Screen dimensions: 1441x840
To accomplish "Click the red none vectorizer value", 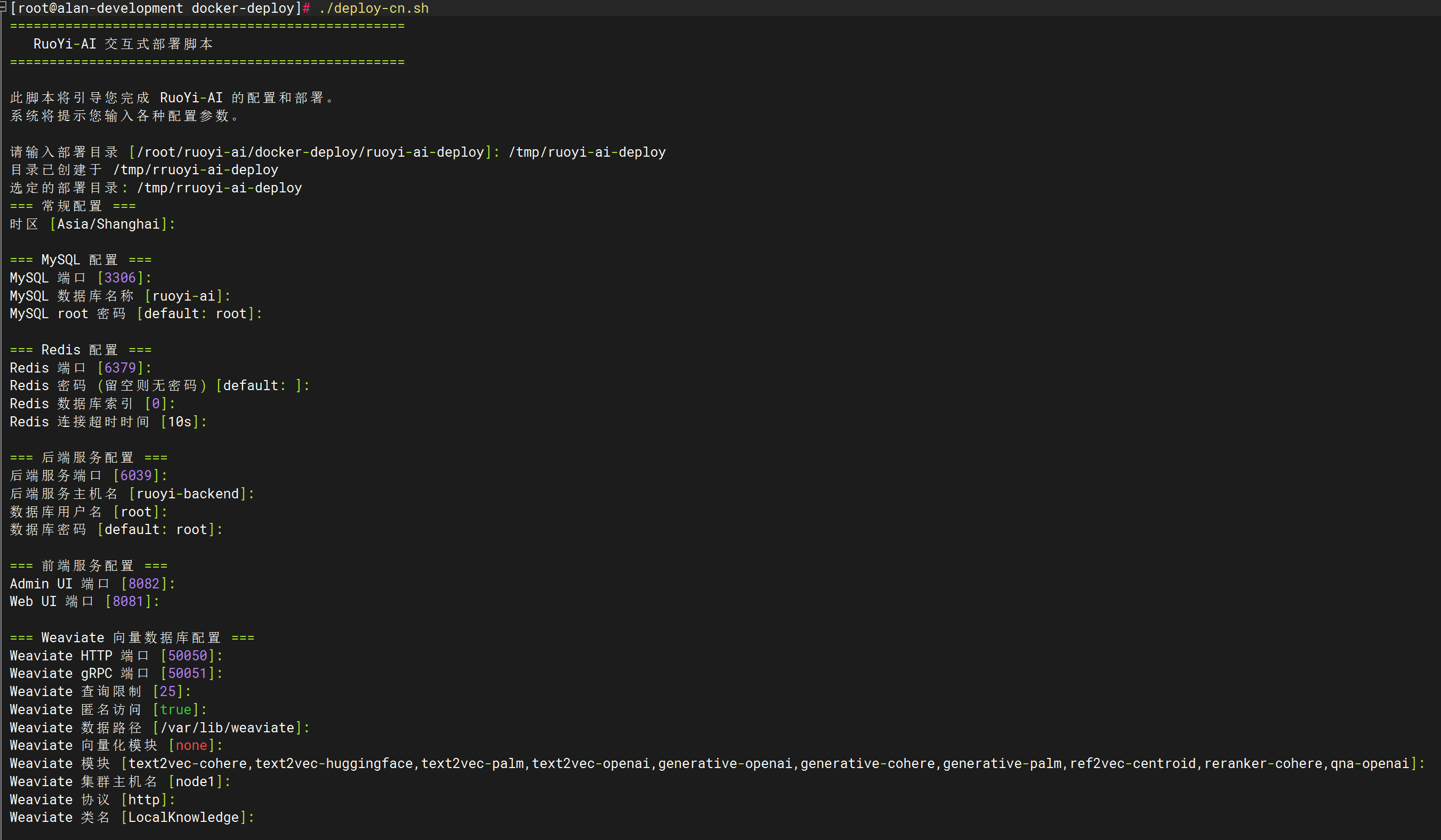I will point(191,746).
